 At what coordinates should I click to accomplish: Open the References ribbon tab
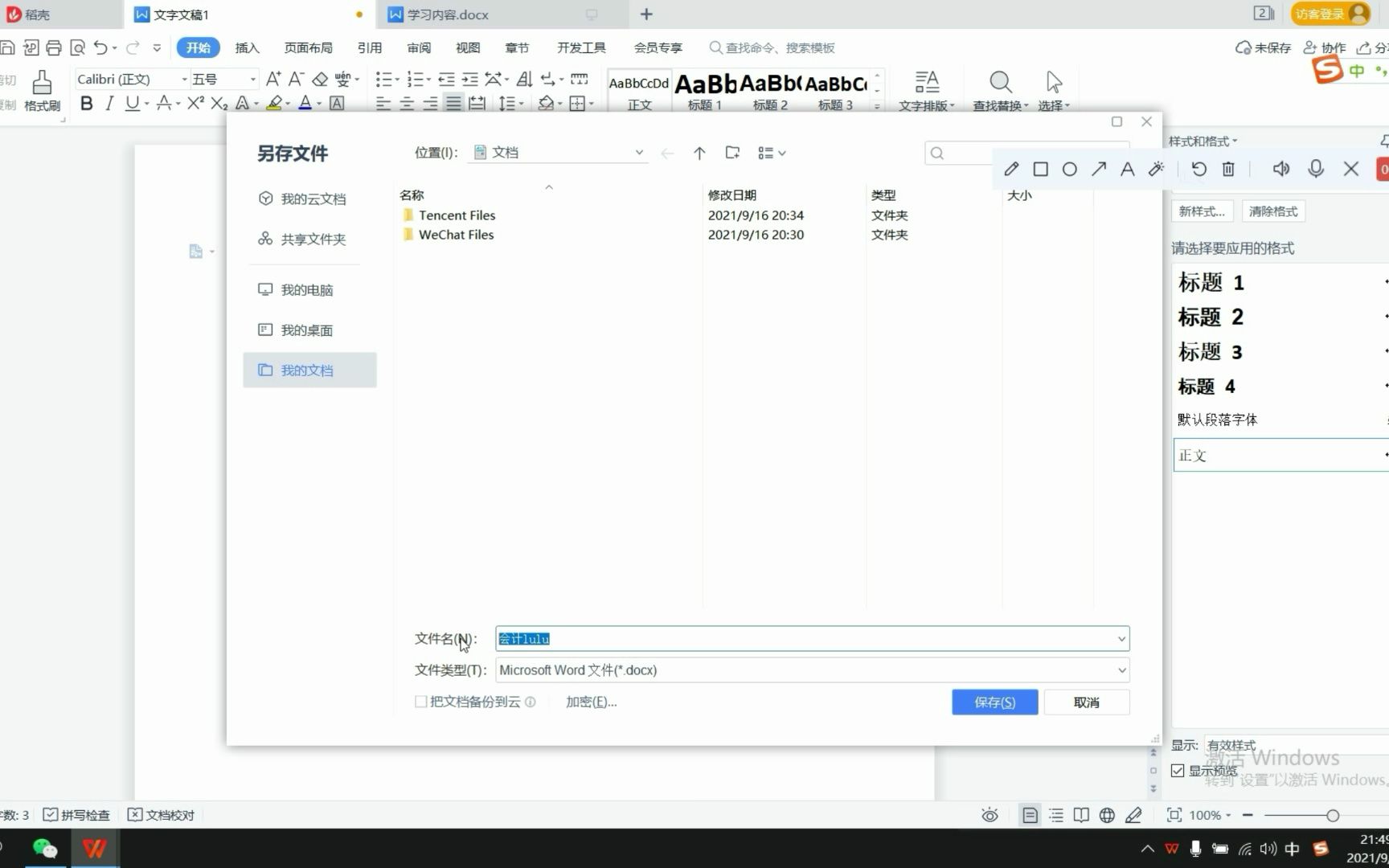369,48
